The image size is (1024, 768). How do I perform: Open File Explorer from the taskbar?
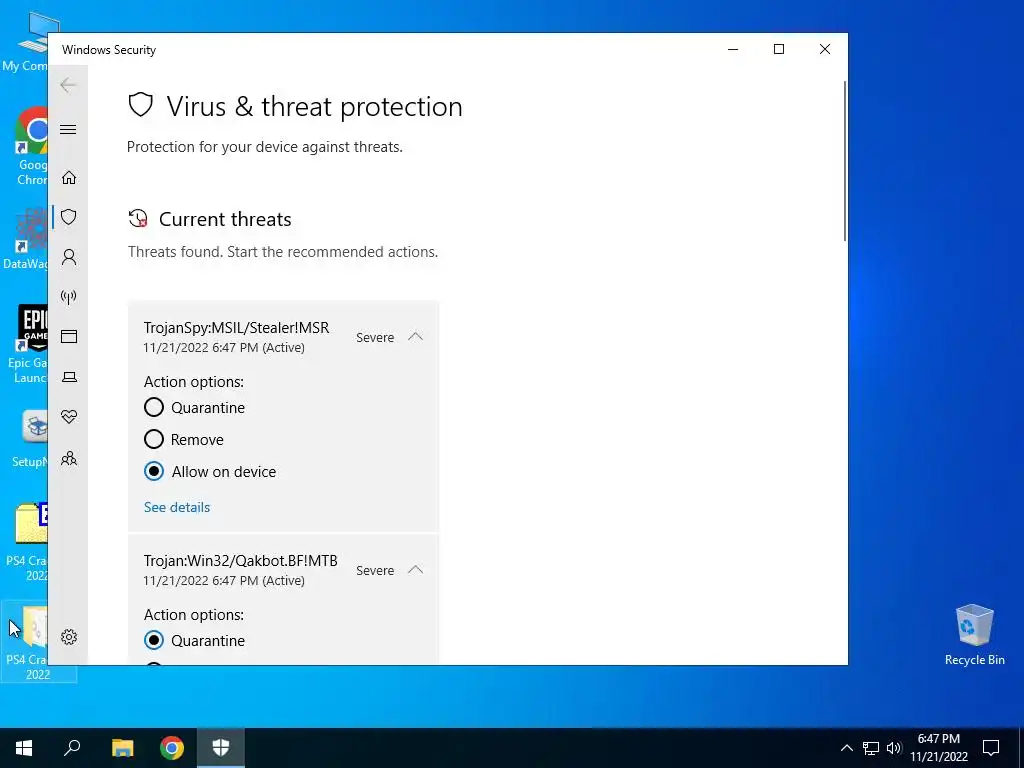point(122,748)
